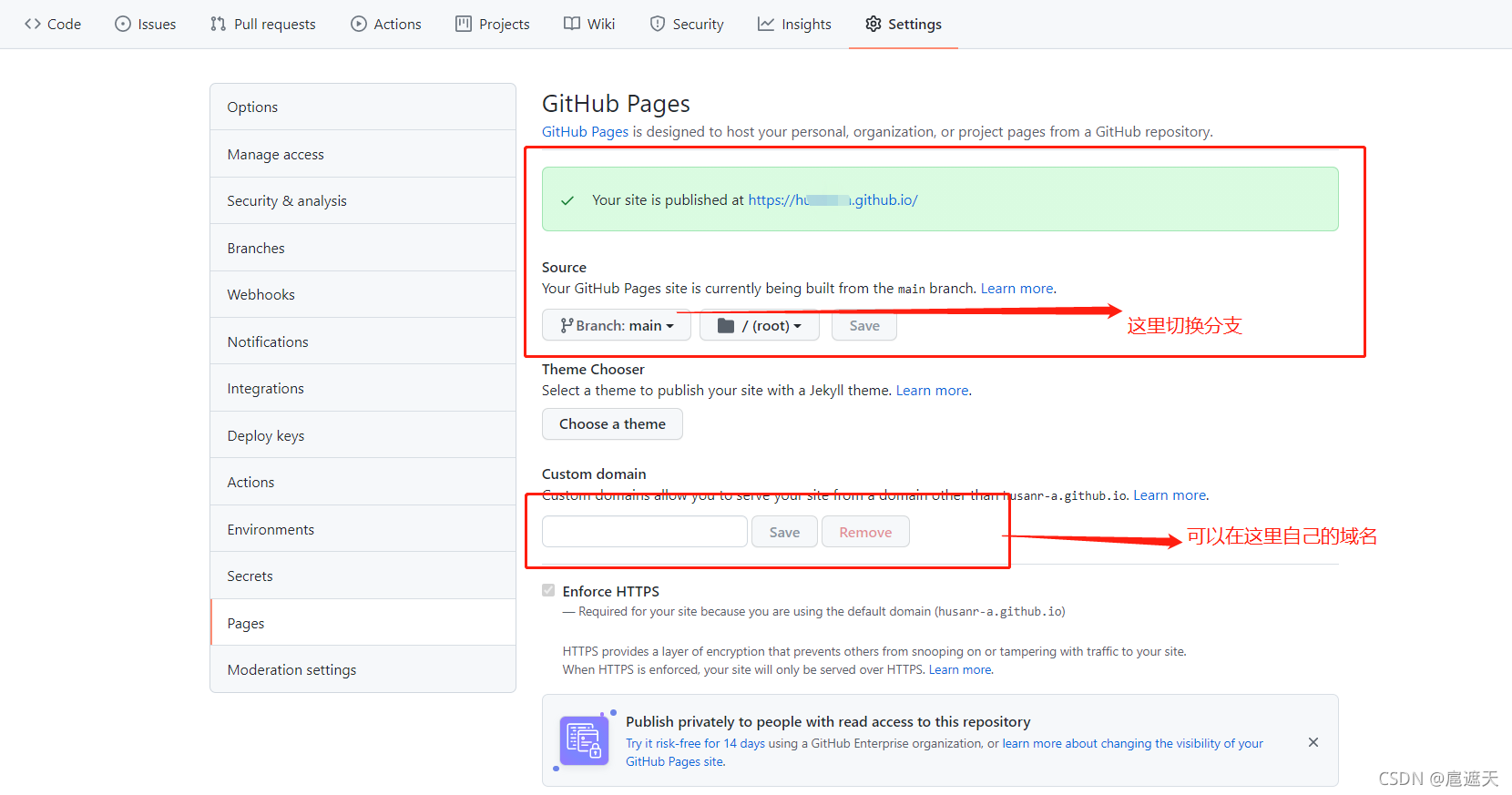
Task: Expand the / (root) folder dropdown
Action: point(760,325)
